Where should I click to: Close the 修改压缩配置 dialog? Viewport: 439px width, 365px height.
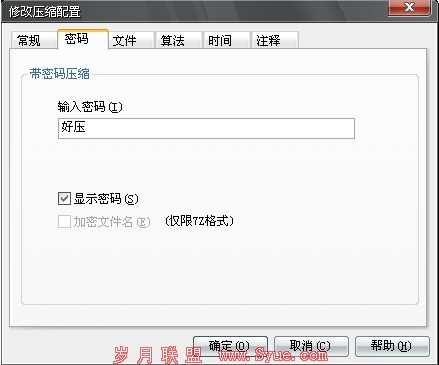pyautogui.click(x=410, y=7)
